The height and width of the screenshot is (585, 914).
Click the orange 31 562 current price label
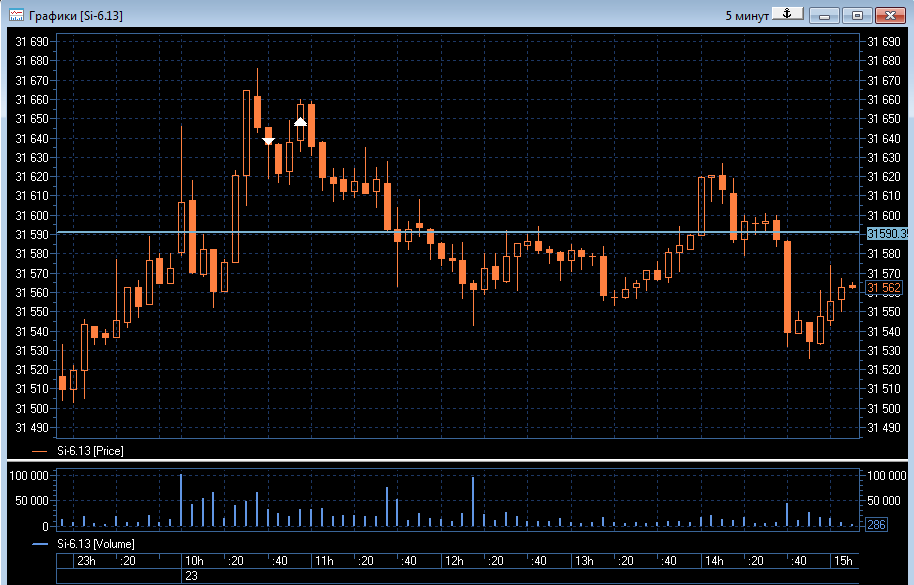click(x=884, y=288)
